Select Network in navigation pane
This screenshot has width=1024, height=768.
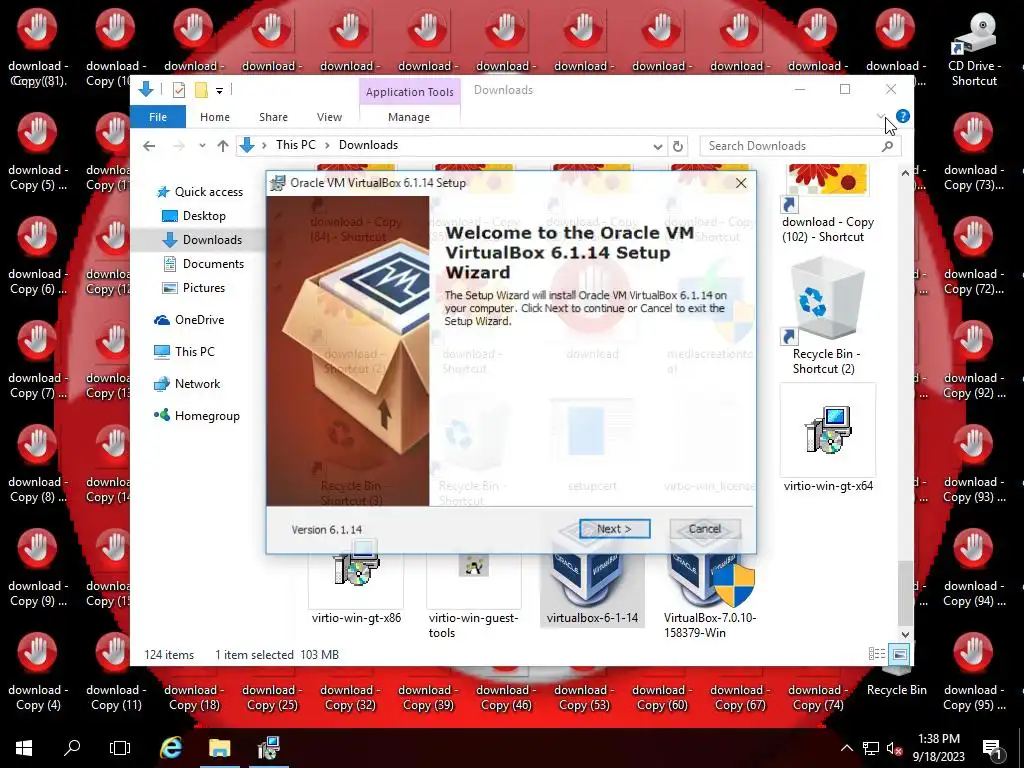(x=197, y=384)
